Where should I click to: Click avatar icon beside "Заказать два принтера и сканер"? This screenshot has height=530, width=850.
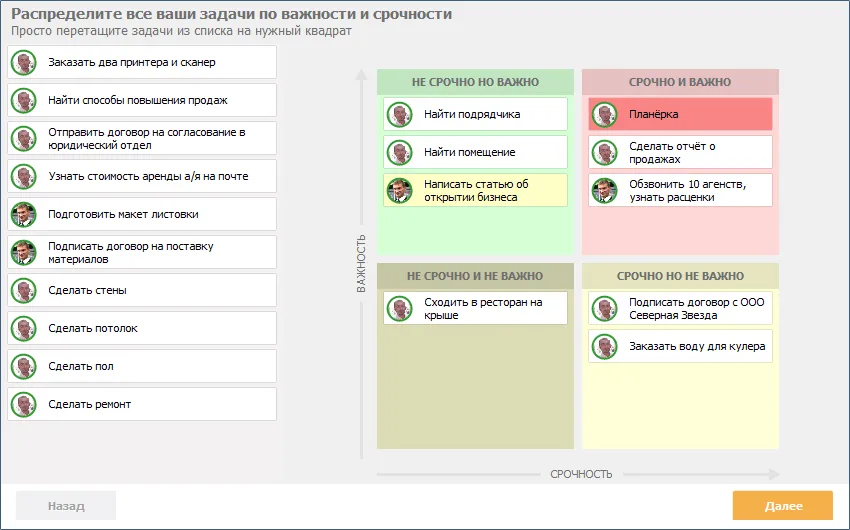23,62
